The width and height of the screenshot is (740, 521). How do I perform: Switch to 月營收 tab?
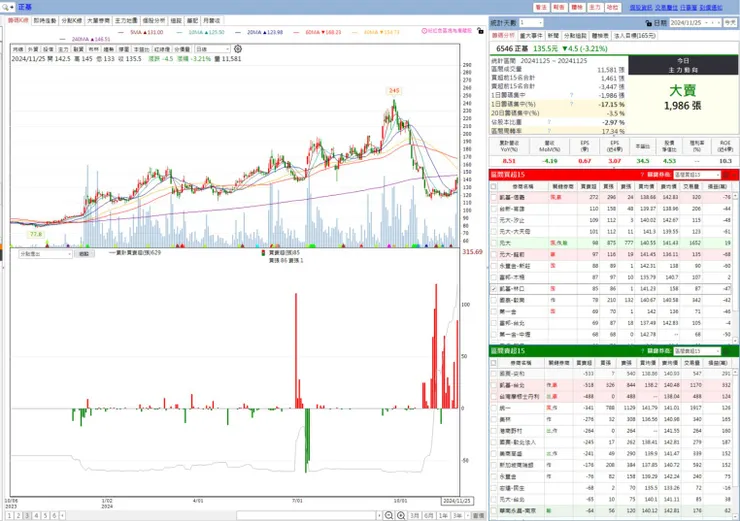[x=211, y=21]
